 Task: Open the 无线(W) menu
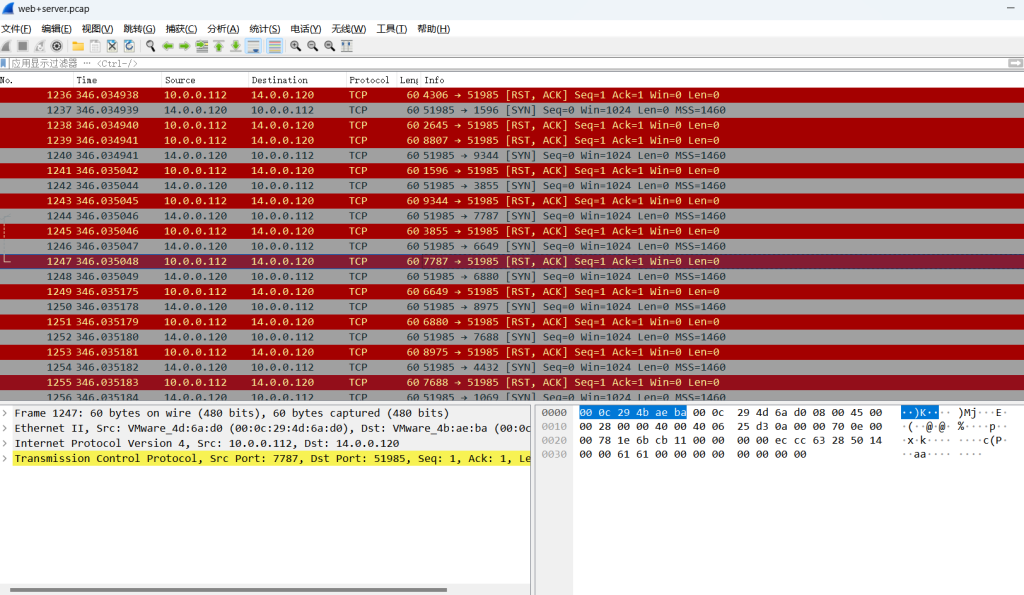coord(349,29)
